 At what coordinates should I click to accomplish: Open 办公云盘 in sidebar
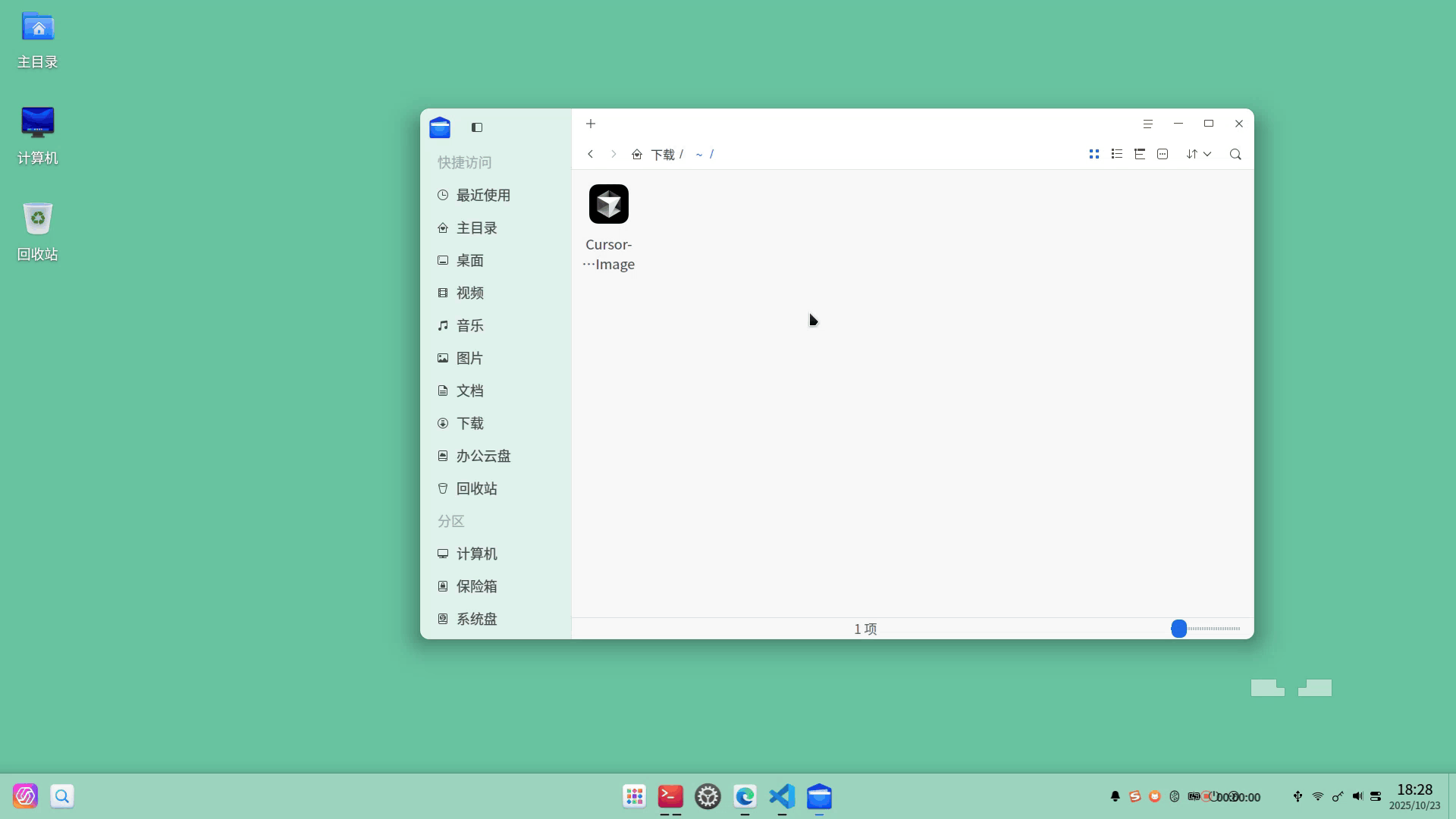point(495,456)
